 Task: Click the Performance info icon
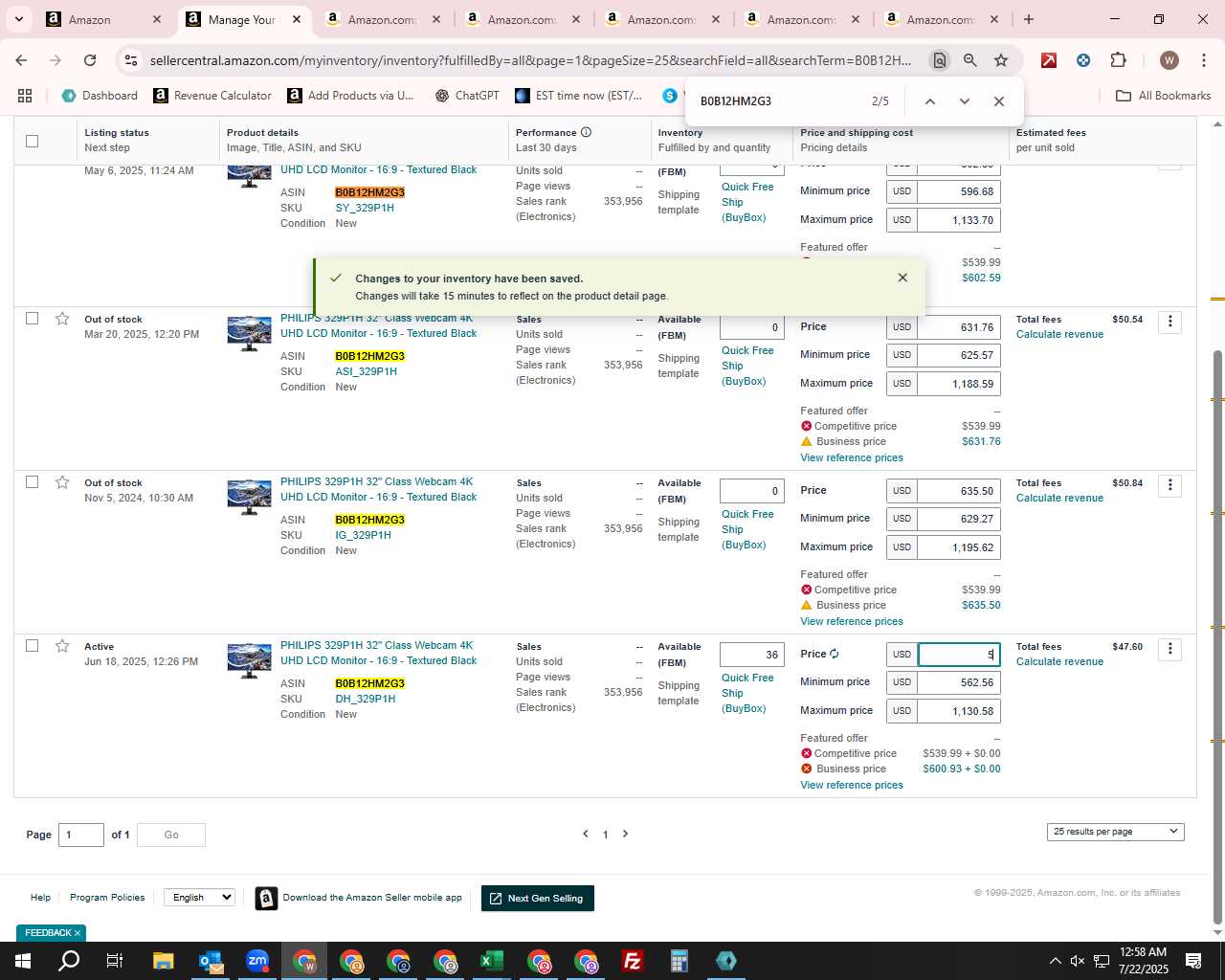(x=586, y=132)
